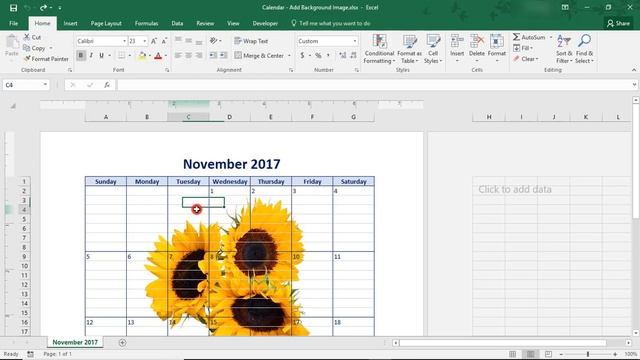Toggle Bold formatting
Viewport: 640px width, 360px height.
81,55
